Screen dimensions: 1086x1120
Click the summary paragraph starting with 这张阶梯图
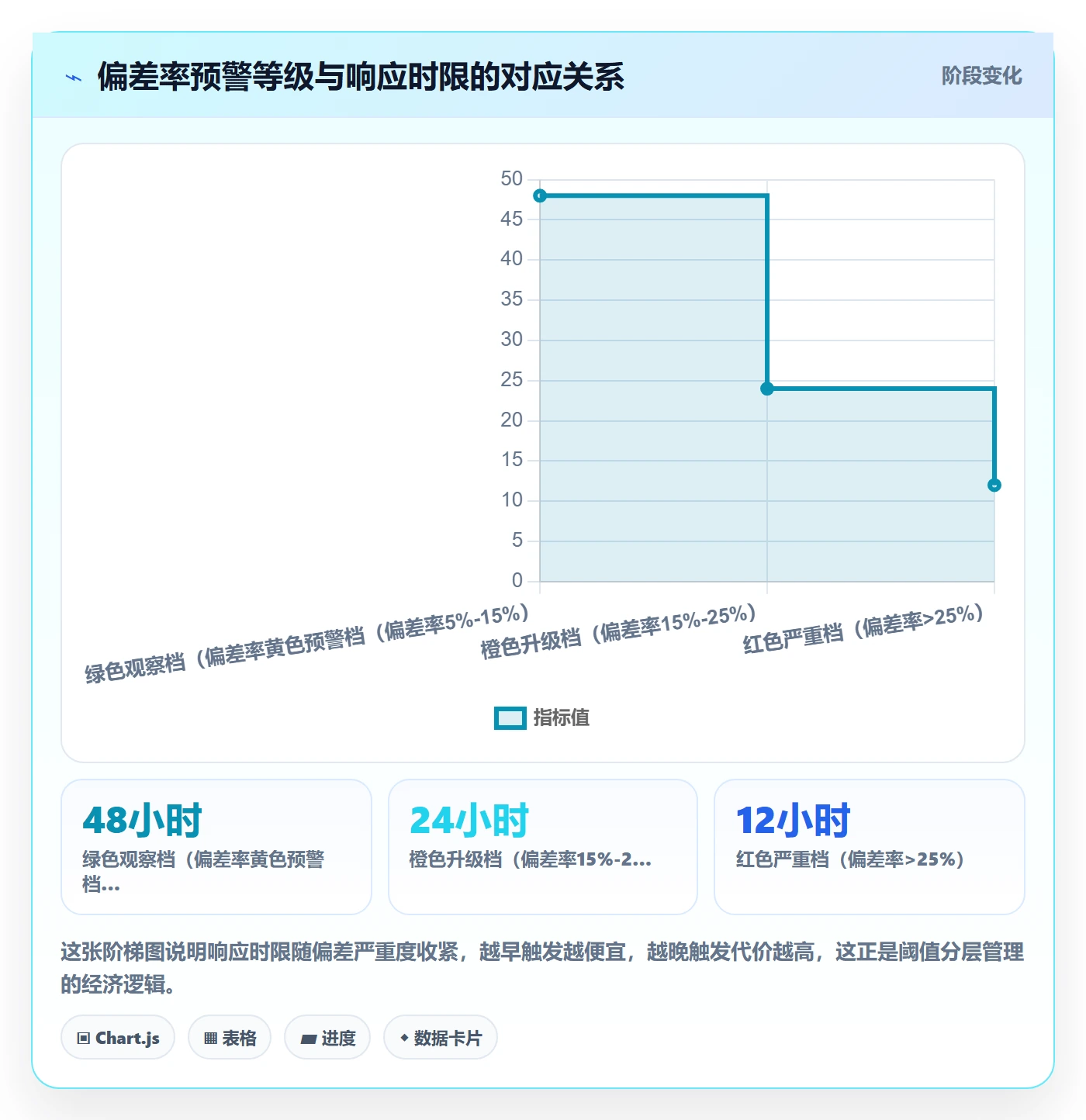(542, 968)
